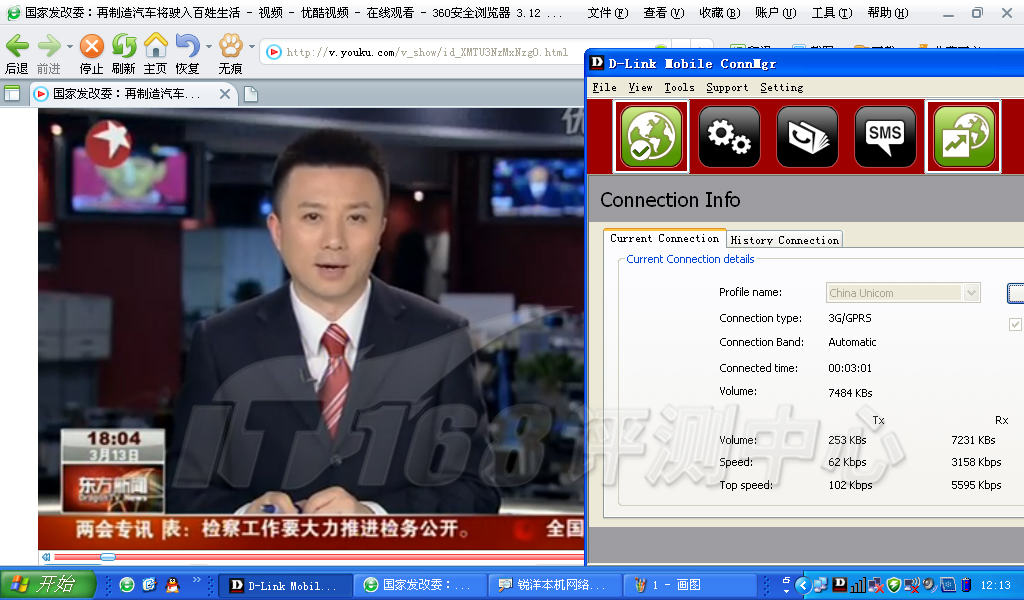Click the browser Stop (停止) button

coord(91,46)
